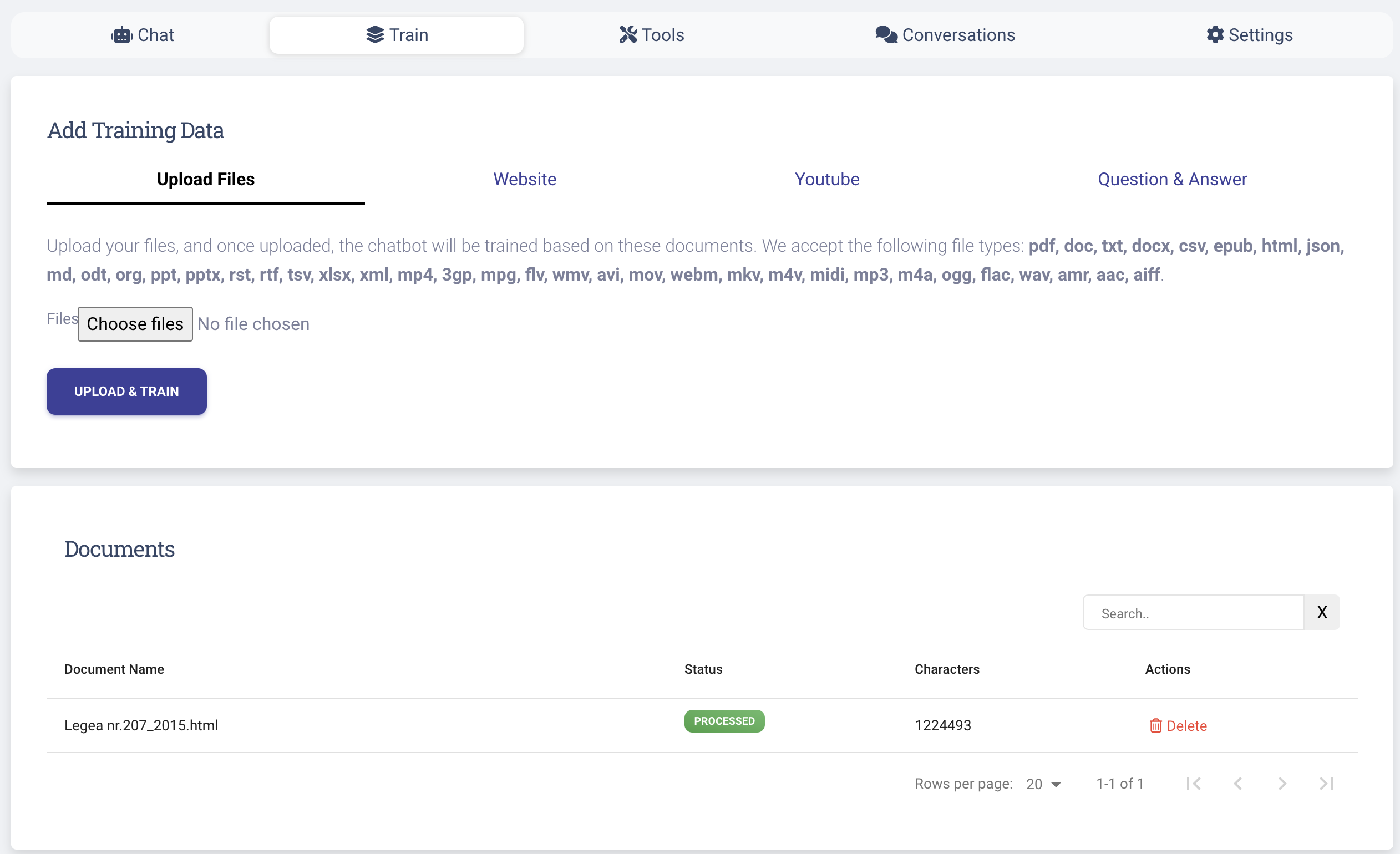Go to the previous page arrow
This screenshot has height=854, width=1400.
pos(1238,784)
